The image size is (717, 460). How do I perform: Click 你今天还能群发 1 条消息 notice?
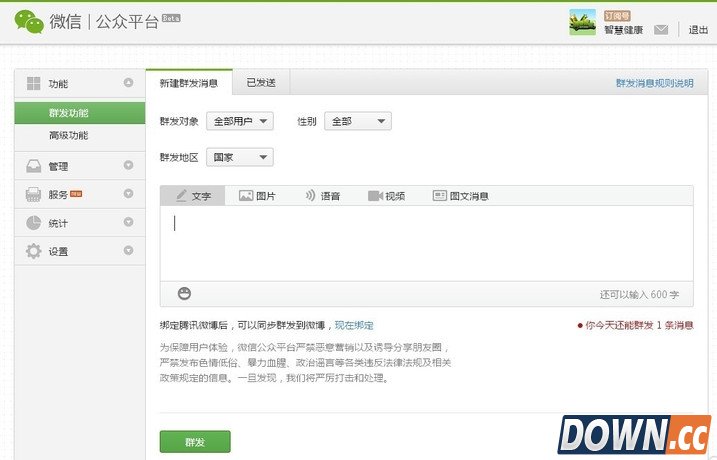click(x=636, y=326)
